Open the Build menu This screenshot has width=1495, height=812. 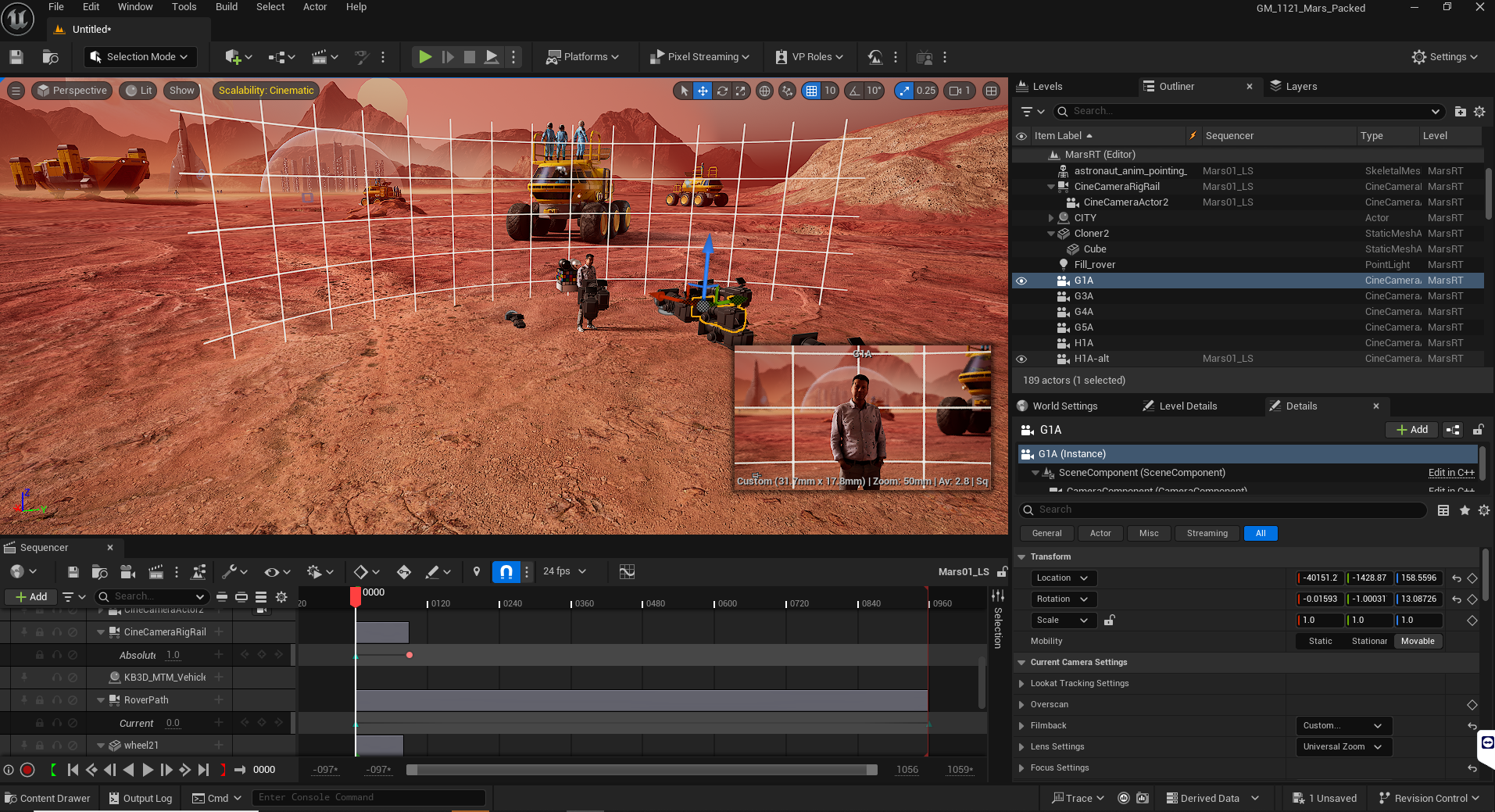[x=227, y=7]
